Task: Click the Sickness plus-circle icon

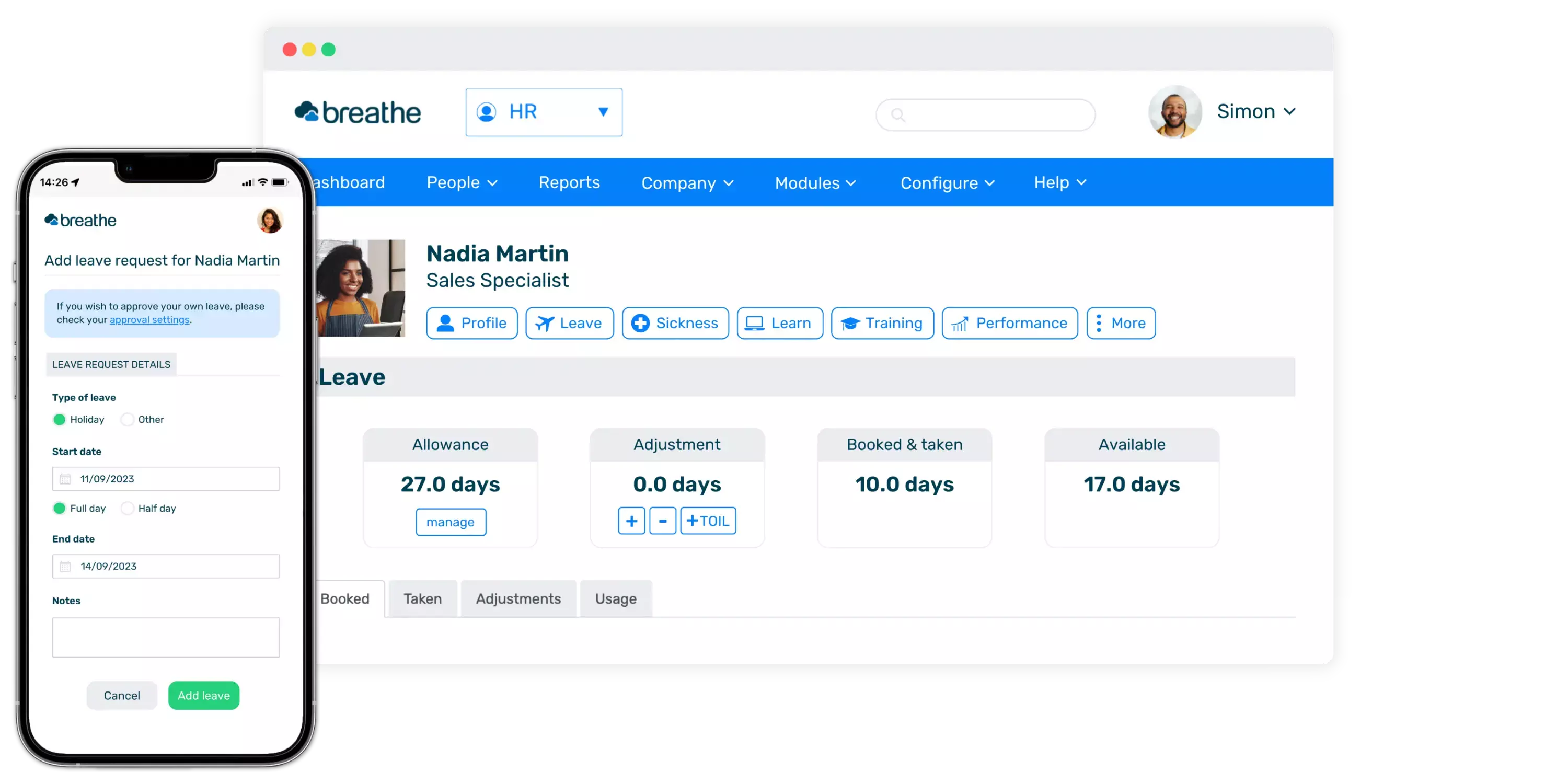Action: (x=640, y=322)
